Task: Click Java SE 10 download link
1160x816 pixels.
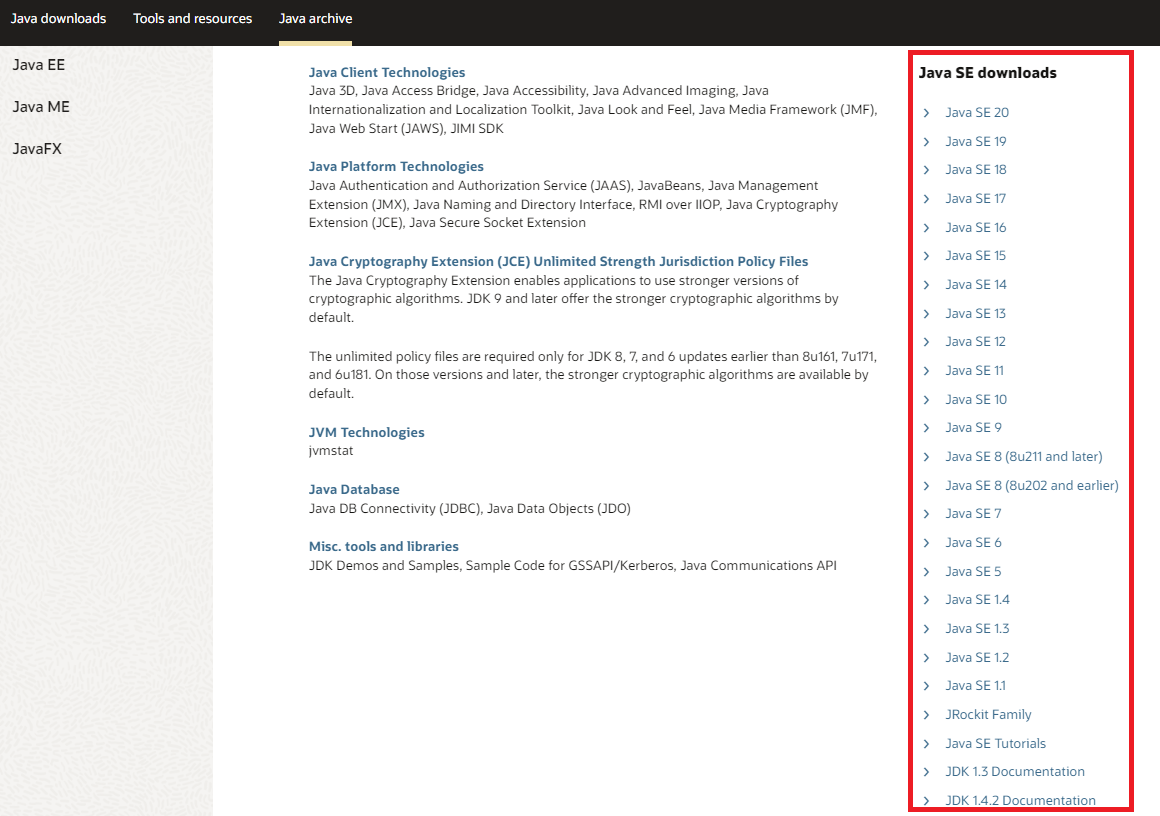Action: click(976, 399)
